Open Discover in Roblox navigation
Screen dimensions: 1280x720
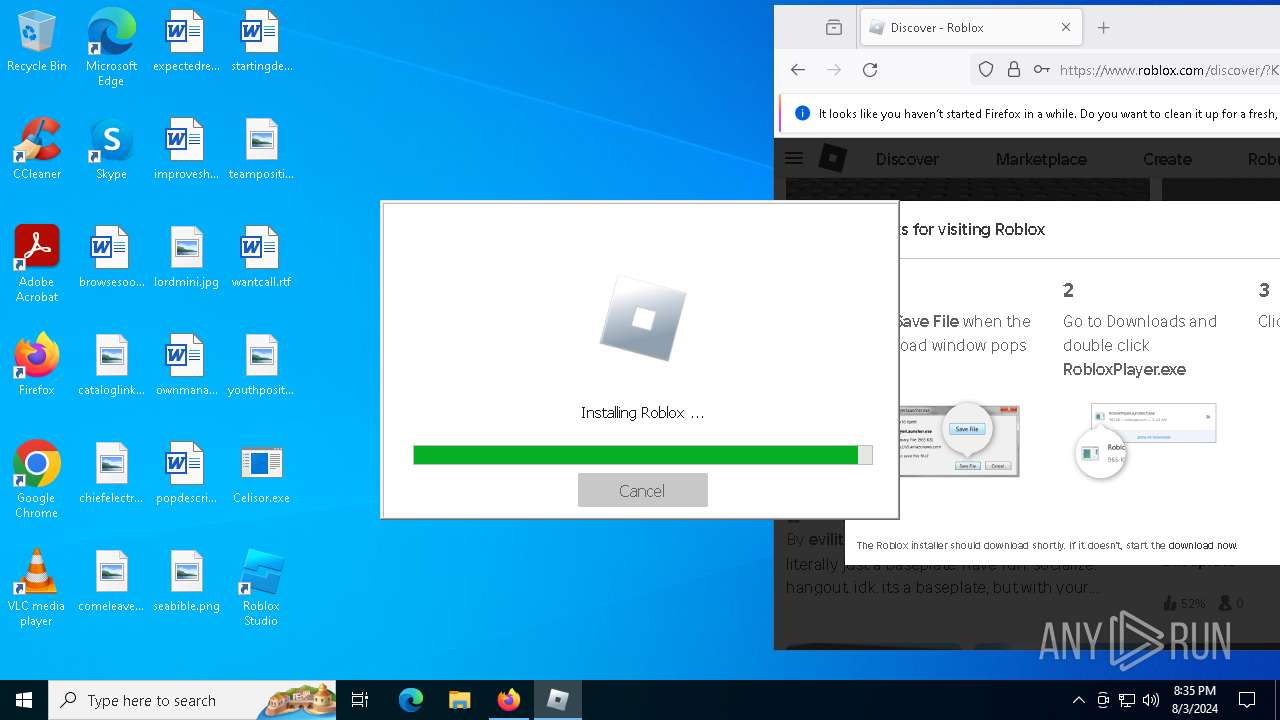pyautogui.click(x=907, y=159)
